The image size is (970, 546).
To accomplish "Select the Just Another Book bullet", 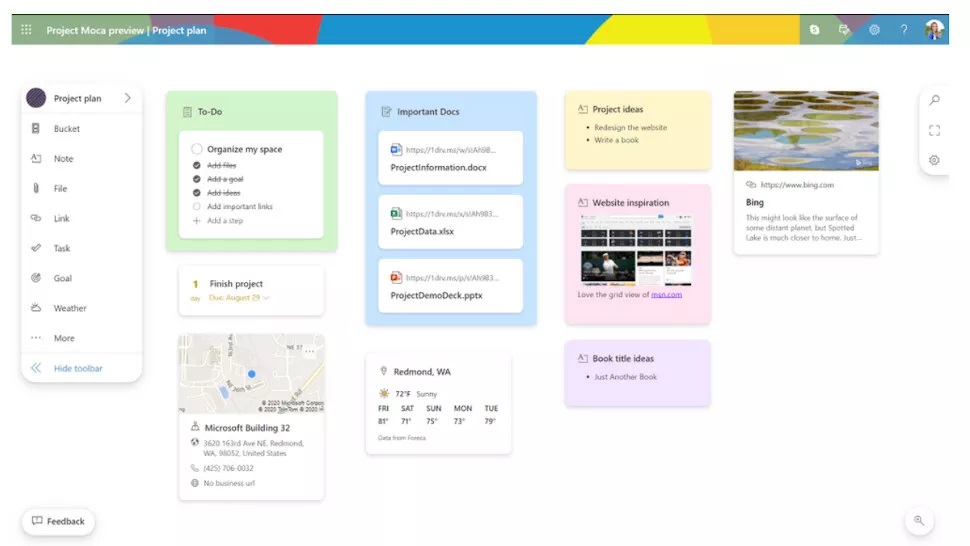I will click(x=625, y=377).
